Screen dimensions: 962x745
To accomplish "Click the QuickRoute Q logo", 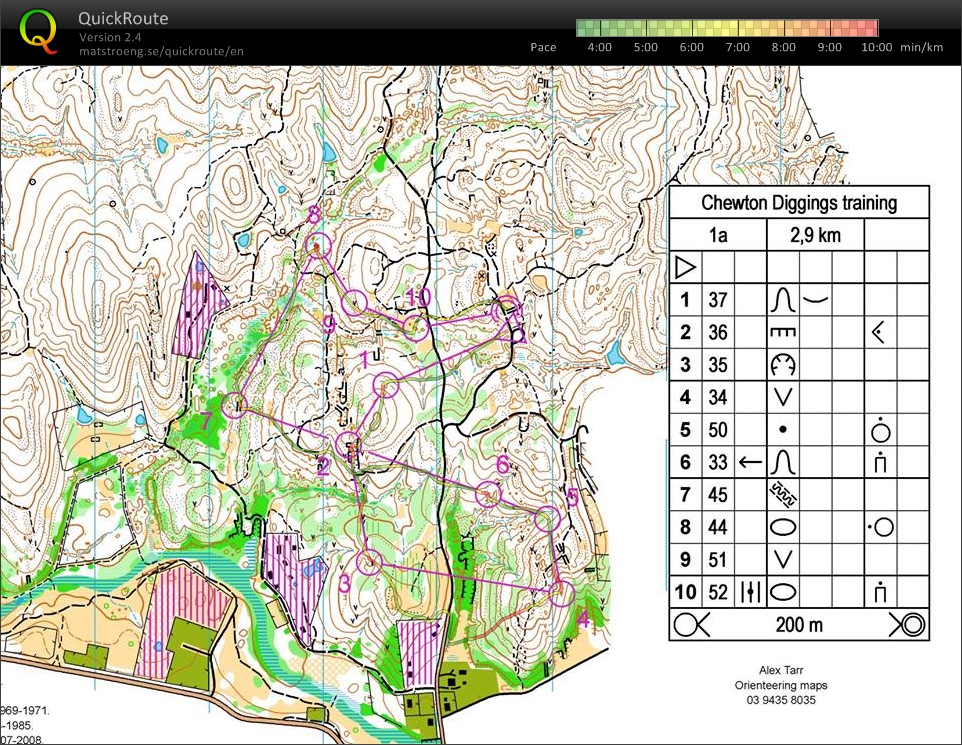I will pos(38,29).
